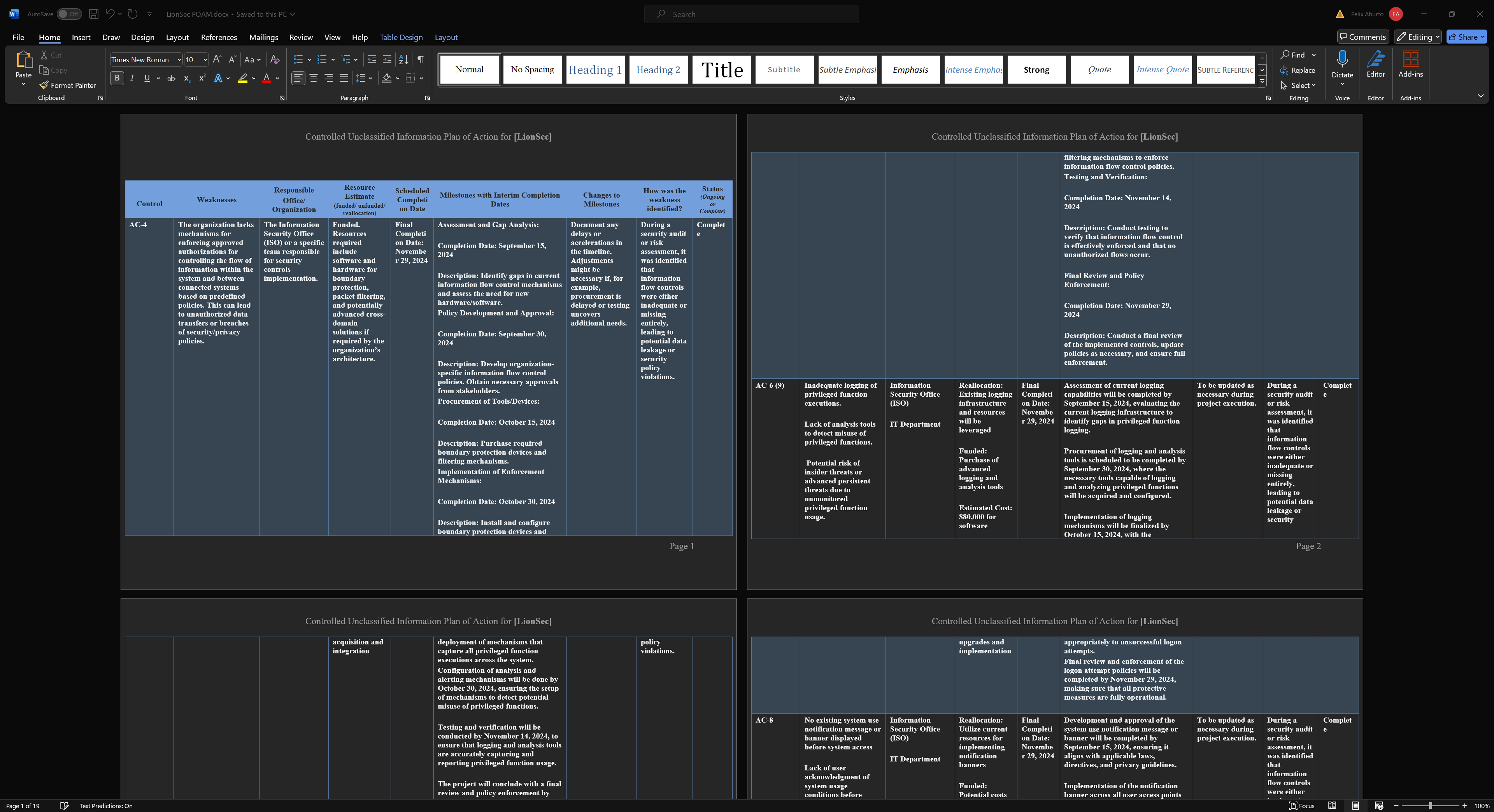1494x812 pixels.
Task: Click the Strikethrough formatting icon
Action: pos(171,78)
